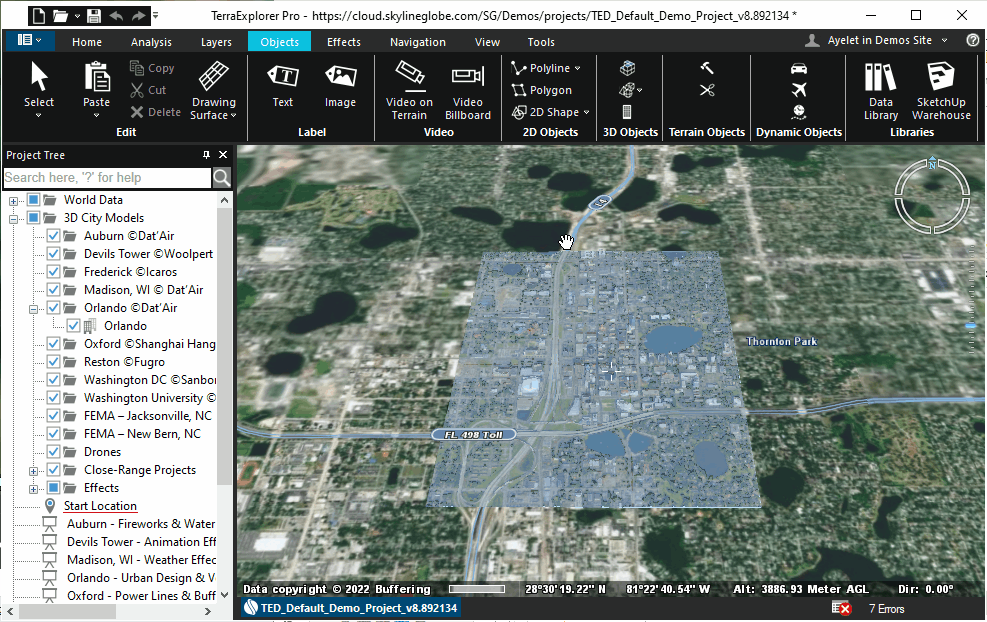Open the open-file dropdown arrow

pos(77,16)
